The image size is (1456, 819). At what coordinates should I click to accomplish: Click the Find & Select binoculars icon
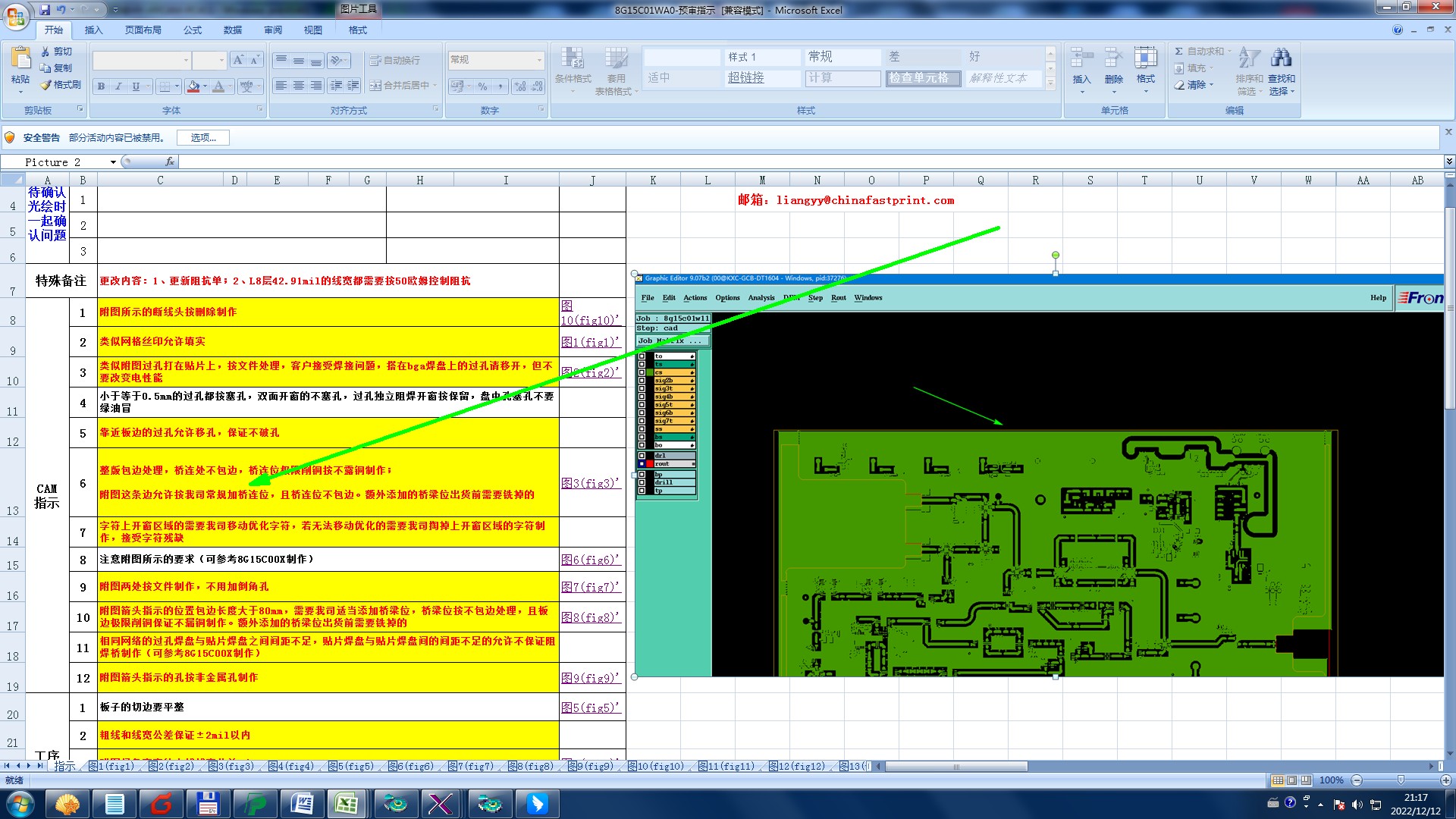click(x=1281, y=58)
